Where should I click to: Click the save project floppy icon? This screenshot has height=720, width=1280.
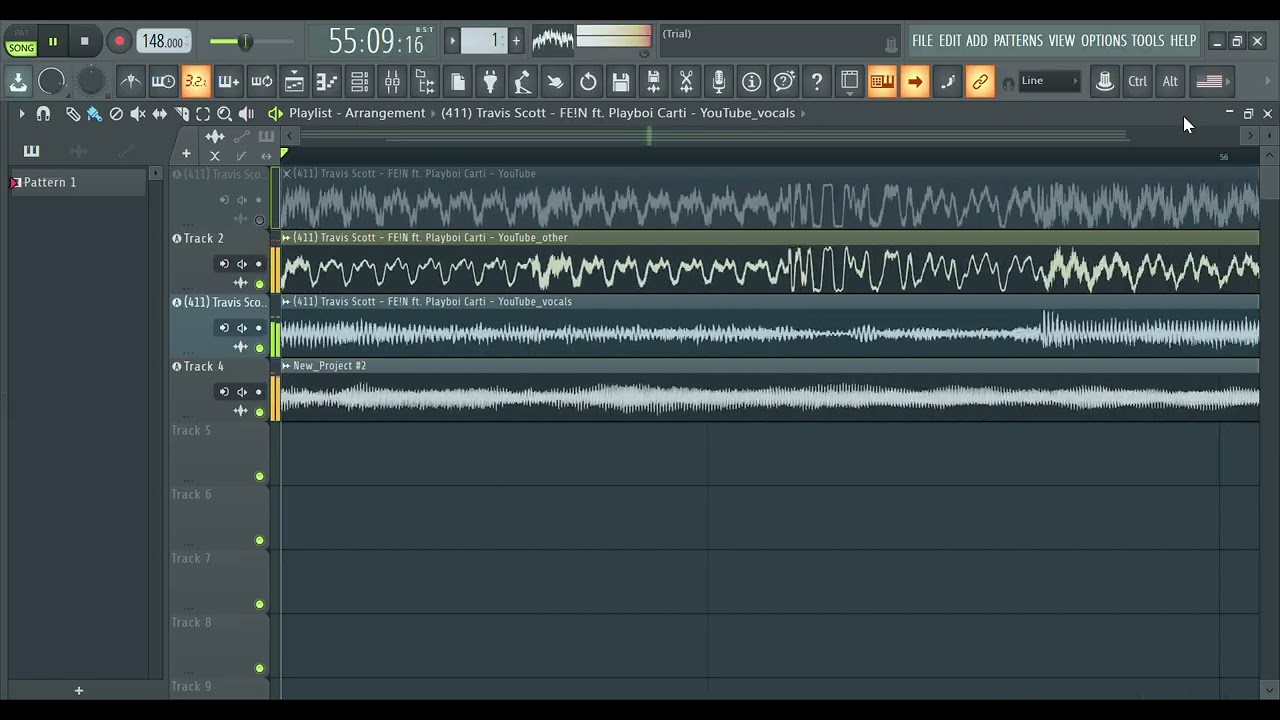621,81
